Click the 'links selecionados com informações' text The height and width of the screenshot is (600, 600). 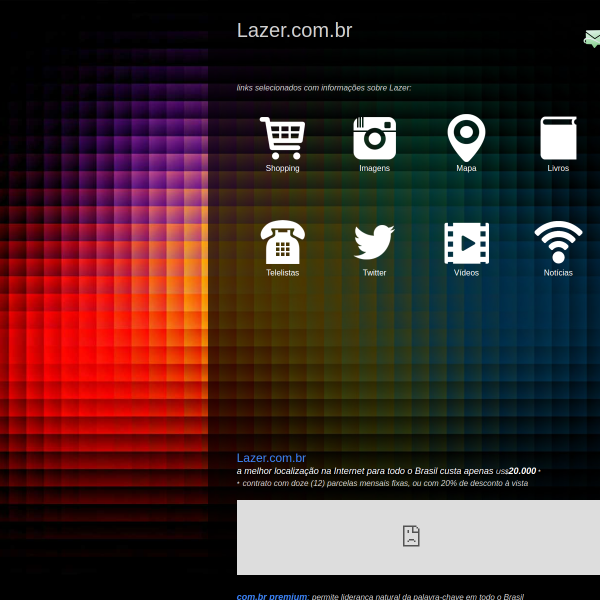point(324,88)
